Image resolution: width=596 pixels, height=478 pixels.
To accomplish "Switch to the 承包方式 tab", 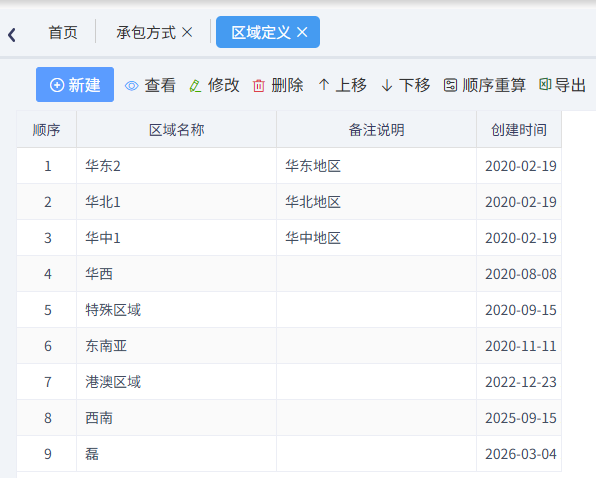I will [146, 32].
